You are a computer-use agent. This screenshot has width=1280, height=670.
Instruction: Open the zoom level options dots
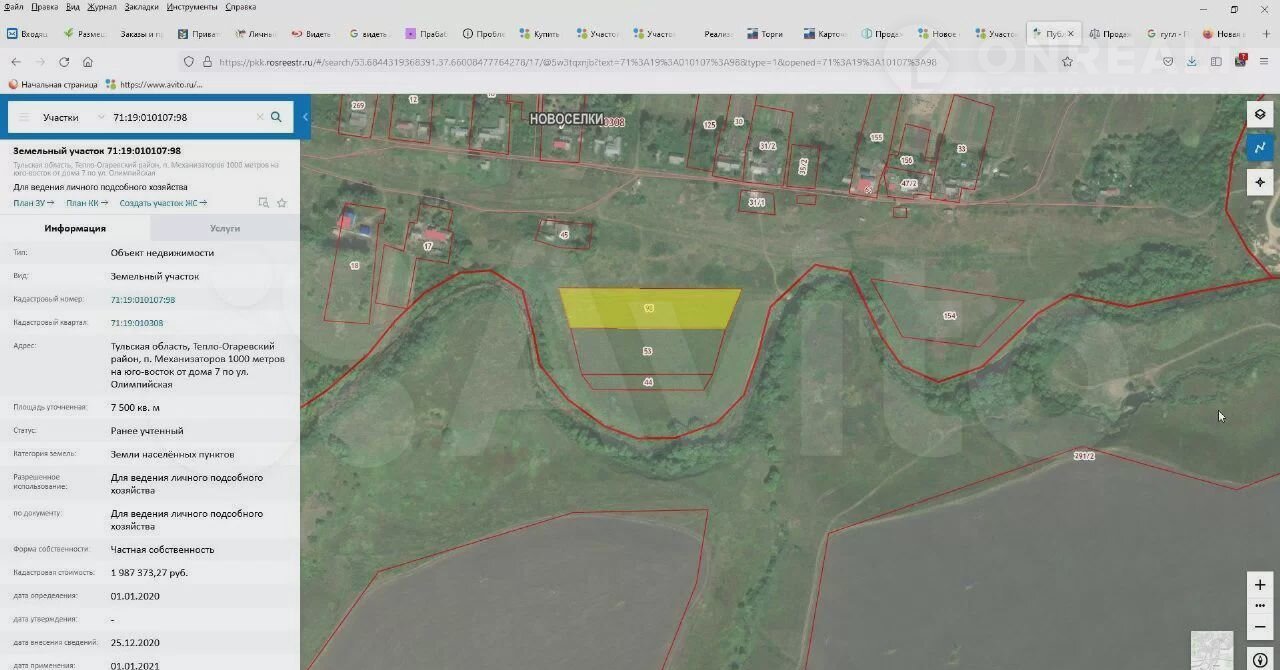pos(1260,606)
